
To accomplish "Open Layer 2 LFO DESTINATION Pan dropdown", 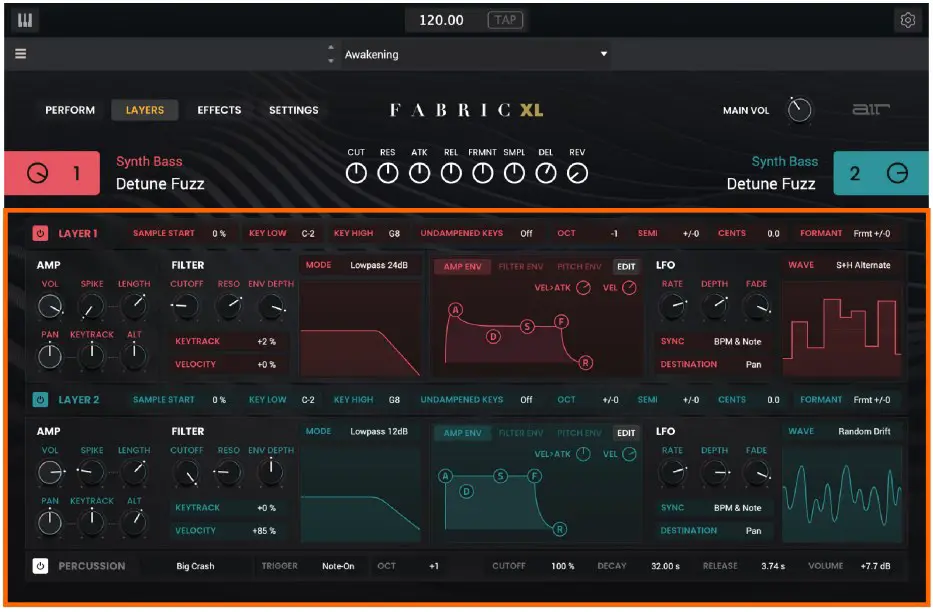I will pyautogui.click(x=753, y=531).
